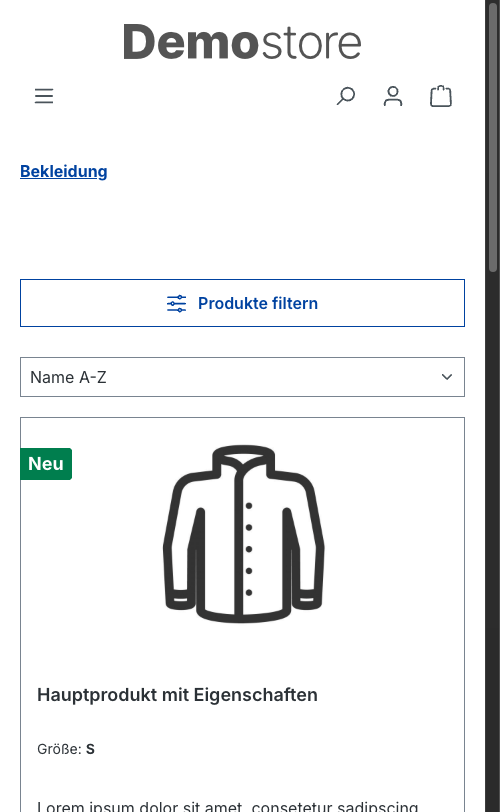
Task: Click the Größe: S variant text
Action: (66, 749)
